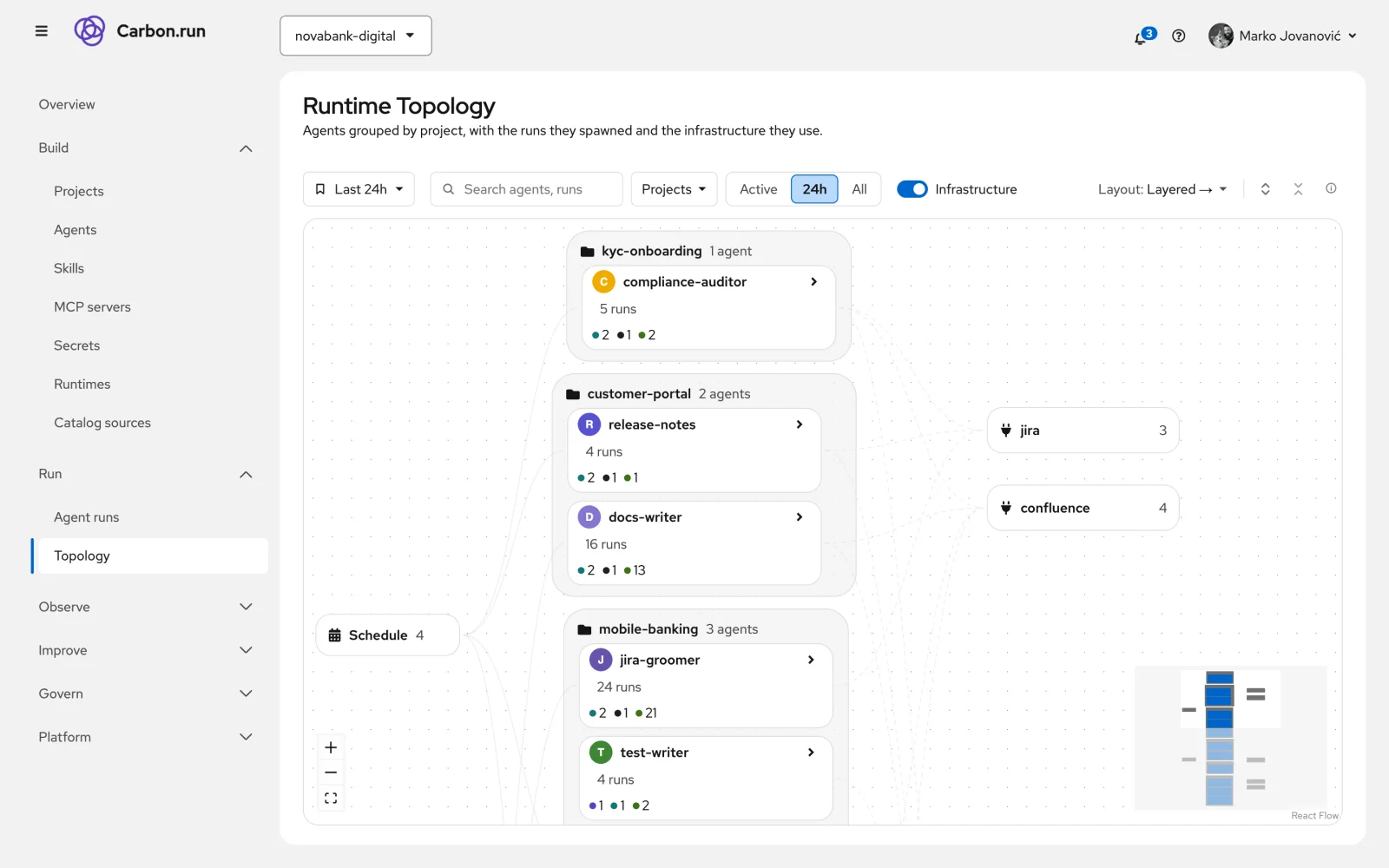Go to the Overview page
The height and width of the screenshot is (868, 1389).
tap(67, 105)
